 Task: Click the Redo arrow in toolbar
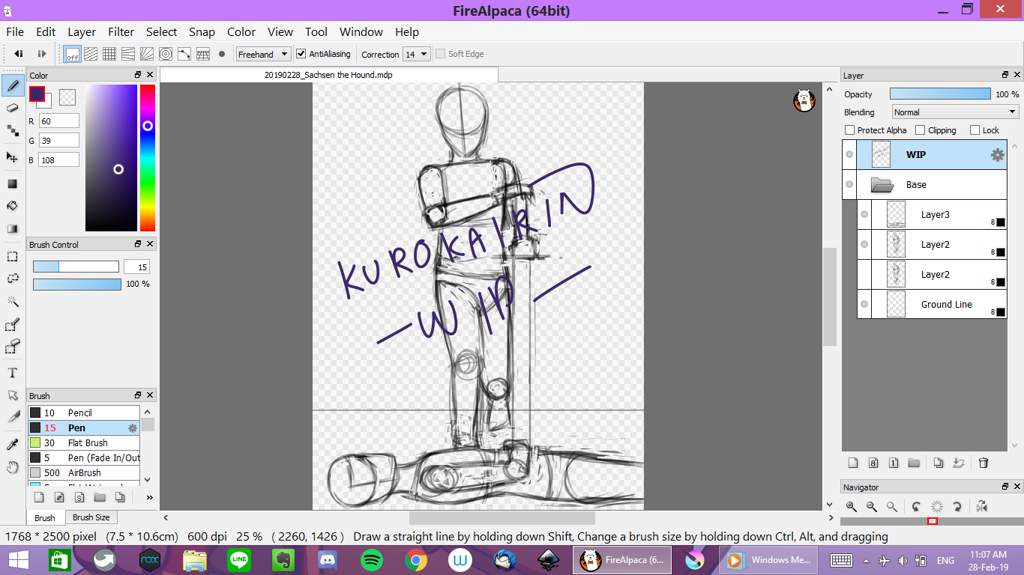coord(42,54)
